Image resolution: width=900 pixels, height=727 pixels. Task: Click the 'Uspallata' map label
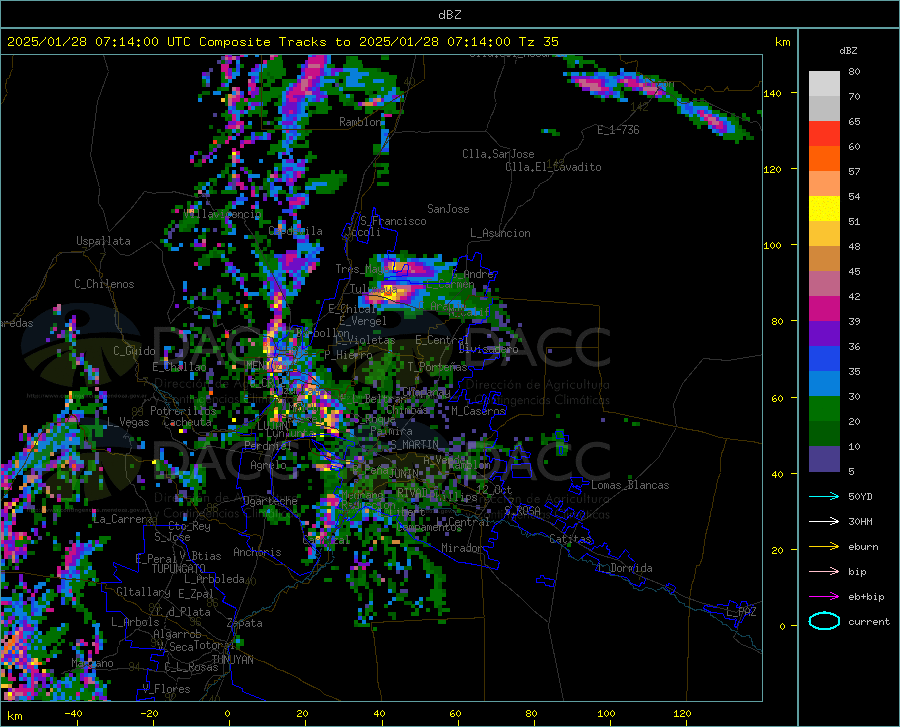tap(103, 241)
